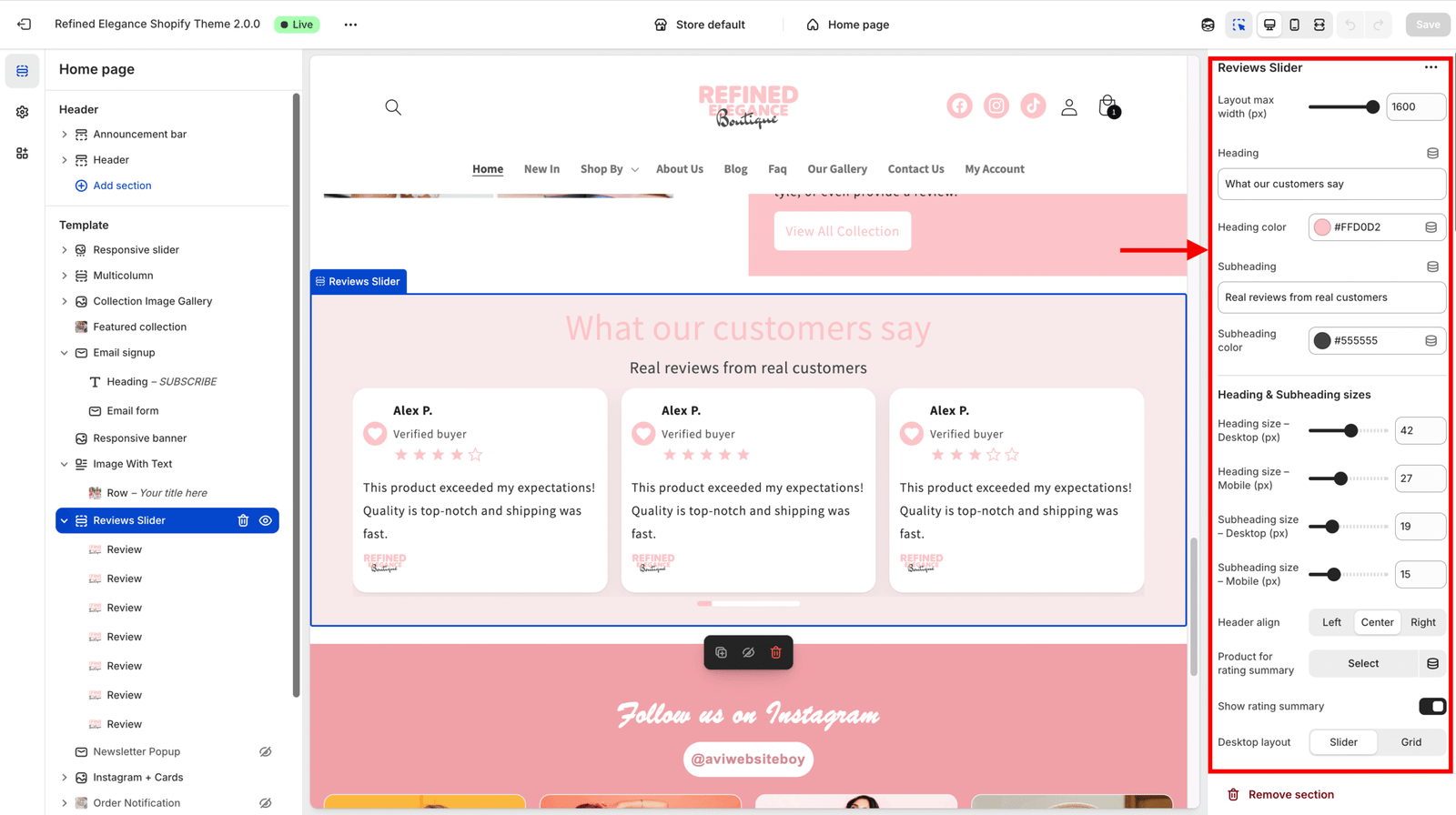Screen dimensions: 1456x815
Task: Open the Heading color swatch picker
Action: point(1322,227)
